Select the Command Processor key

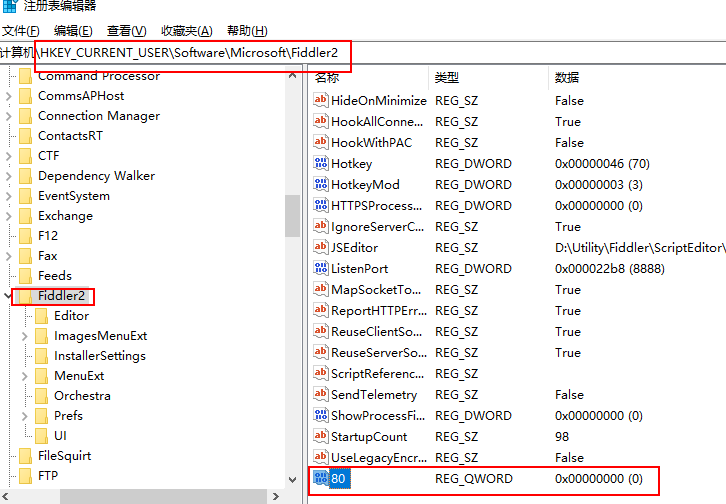[x=99, y=76]
